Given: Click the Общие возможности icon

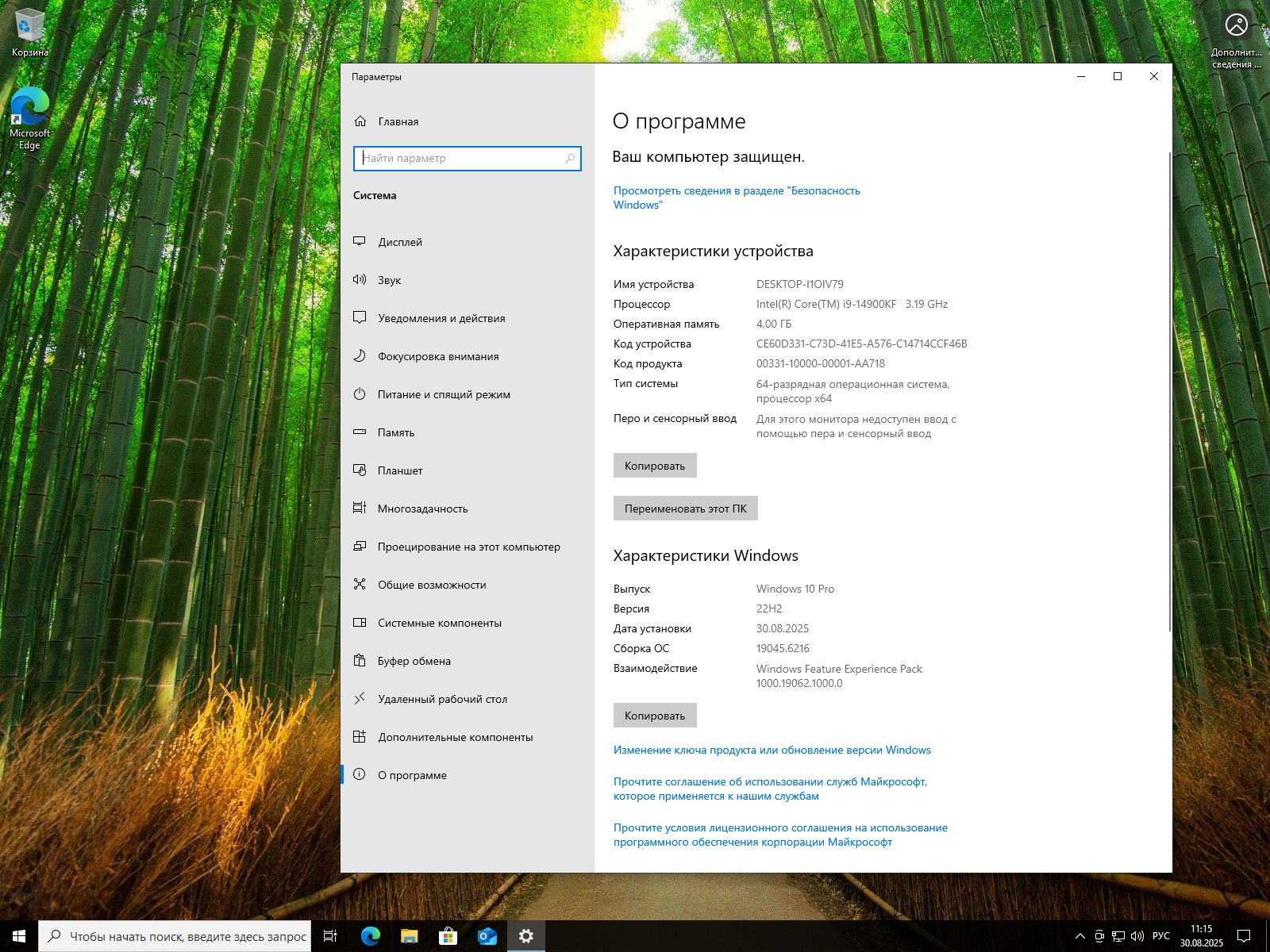Looking at the screenshot, I should (360, 584).
